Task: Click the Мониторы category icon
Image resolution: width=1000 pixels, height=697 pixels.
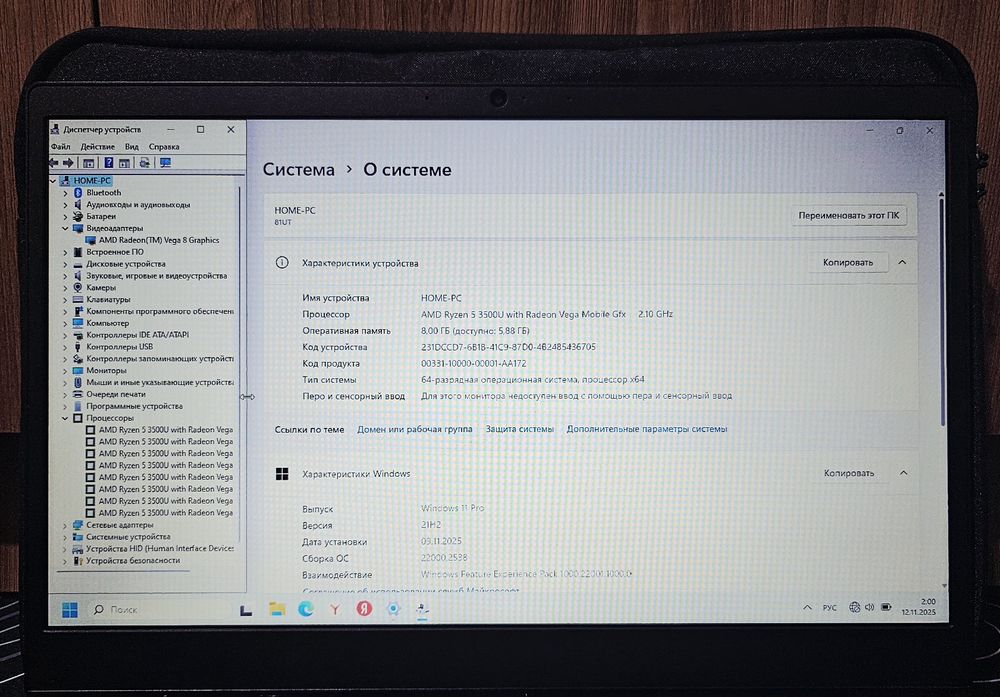Action: [78, 371]
